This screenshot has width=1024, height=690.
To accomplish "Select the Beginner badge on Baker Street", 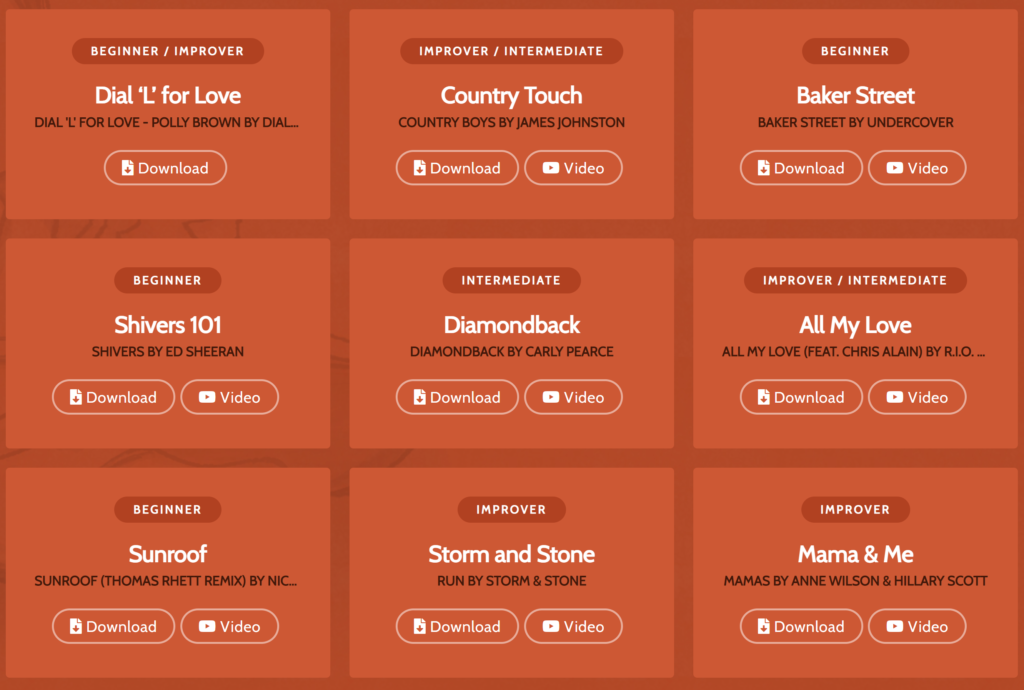I will [856, 51].
